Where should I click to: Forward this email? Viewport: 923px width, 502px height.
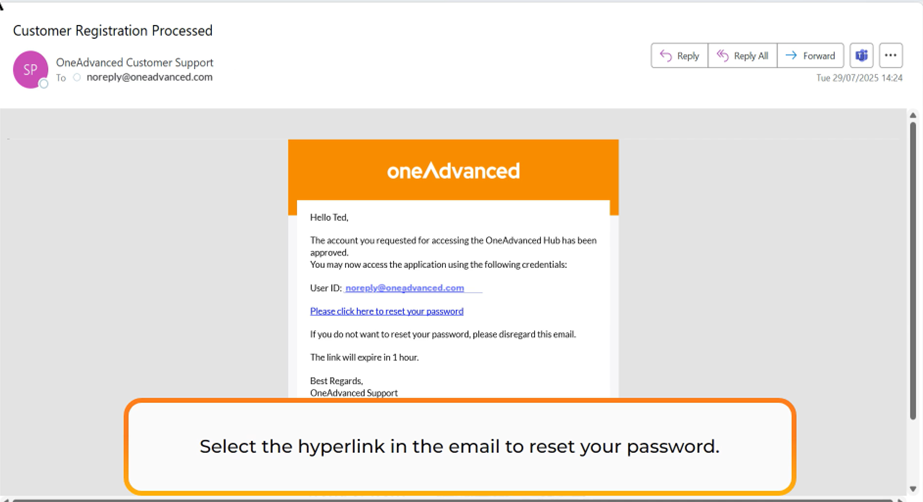tap(810, 56)
